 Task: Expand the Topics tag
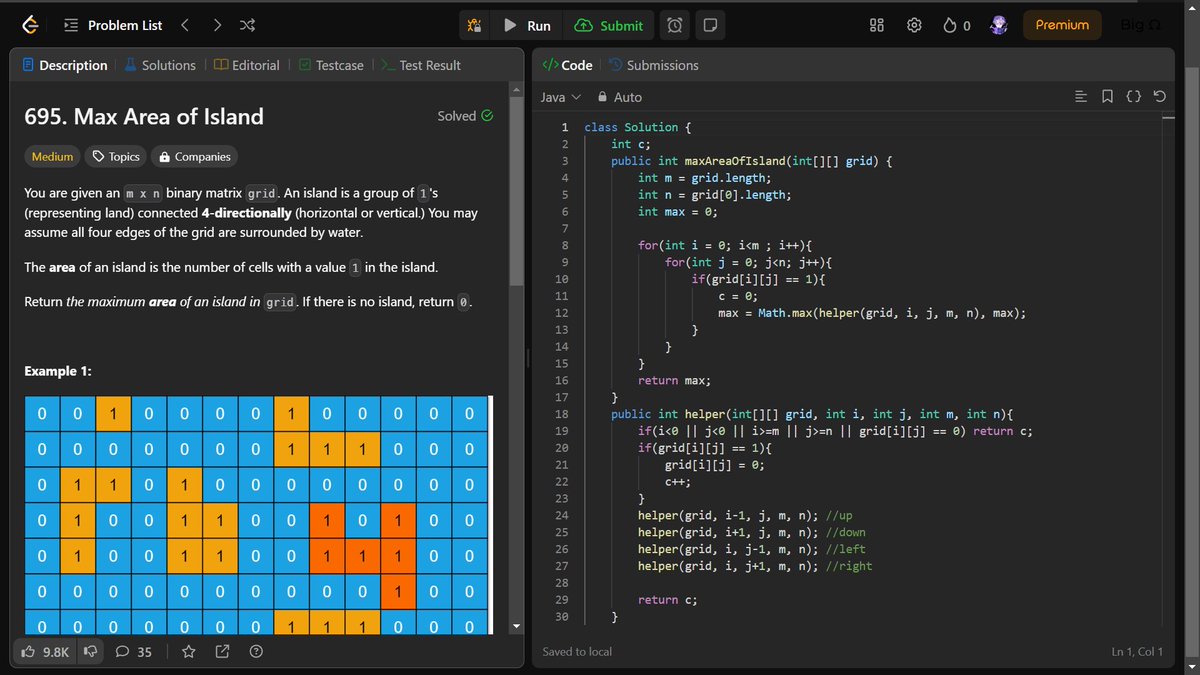tap(115, 157)
